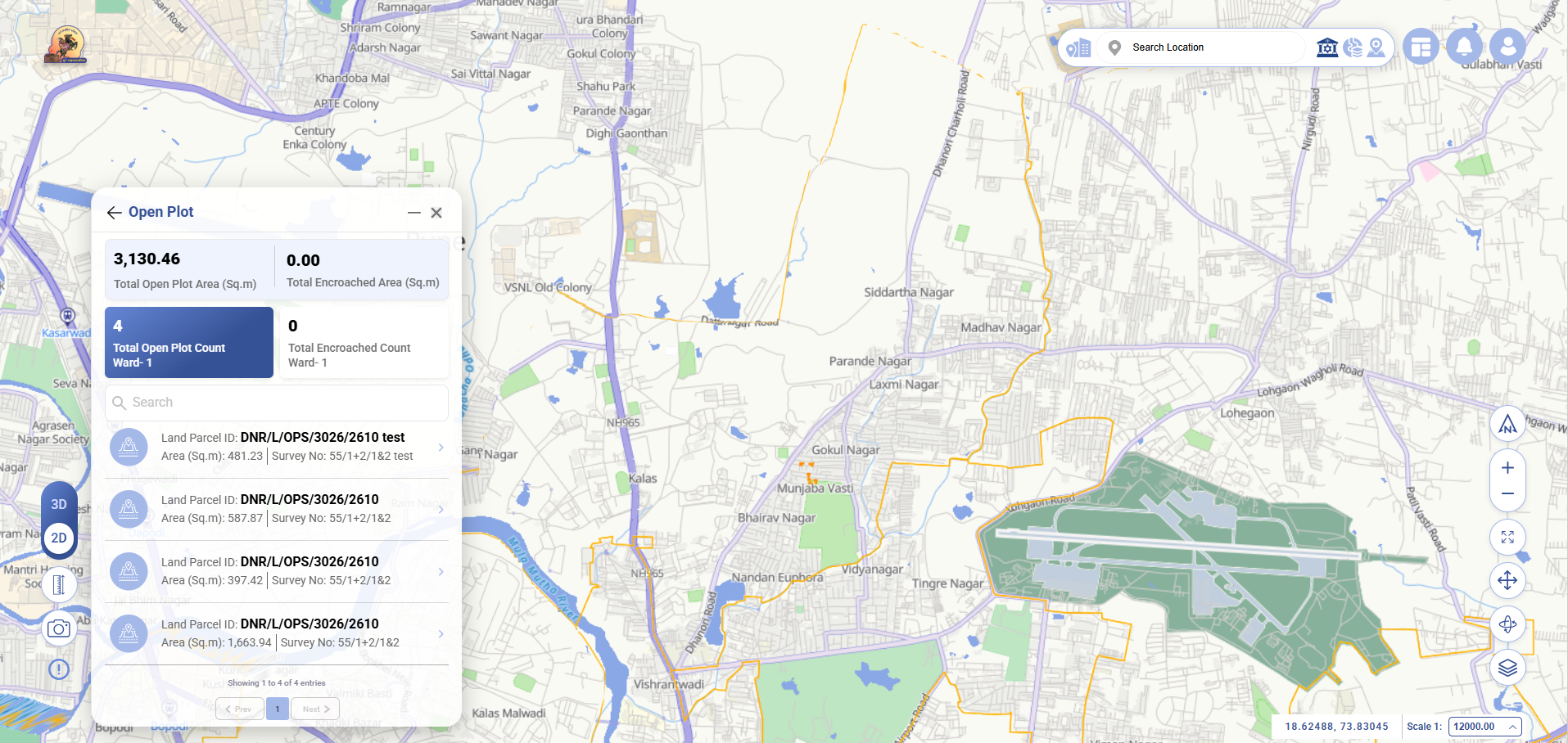Screen dimensions: 1568x743
Task: Click the zoom in plus button
Action: click(1507, 468)
